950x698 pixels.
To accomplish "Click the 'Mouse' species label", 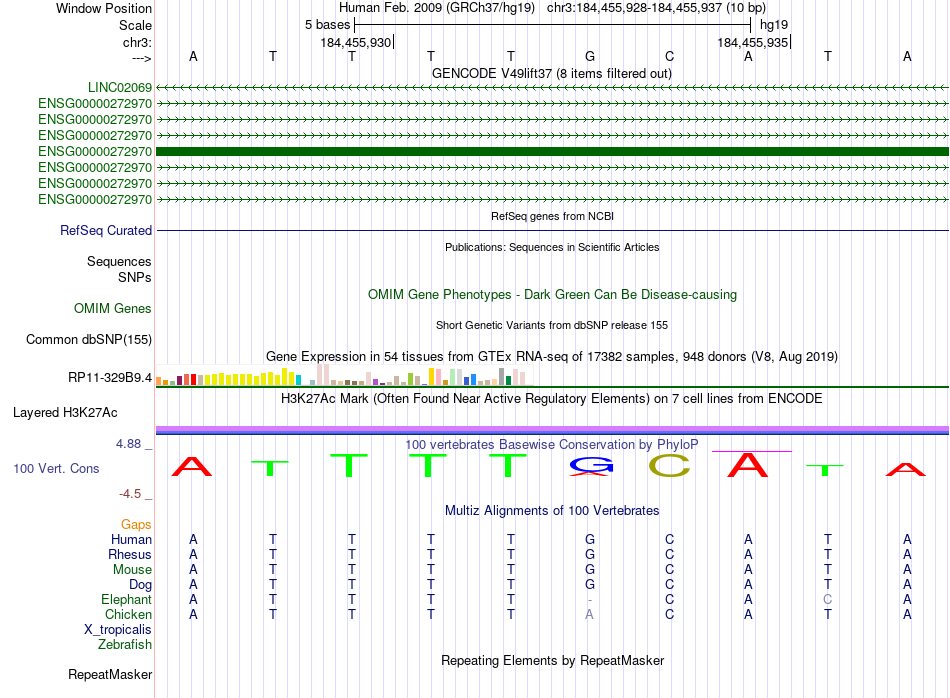I will coord(132,570).
